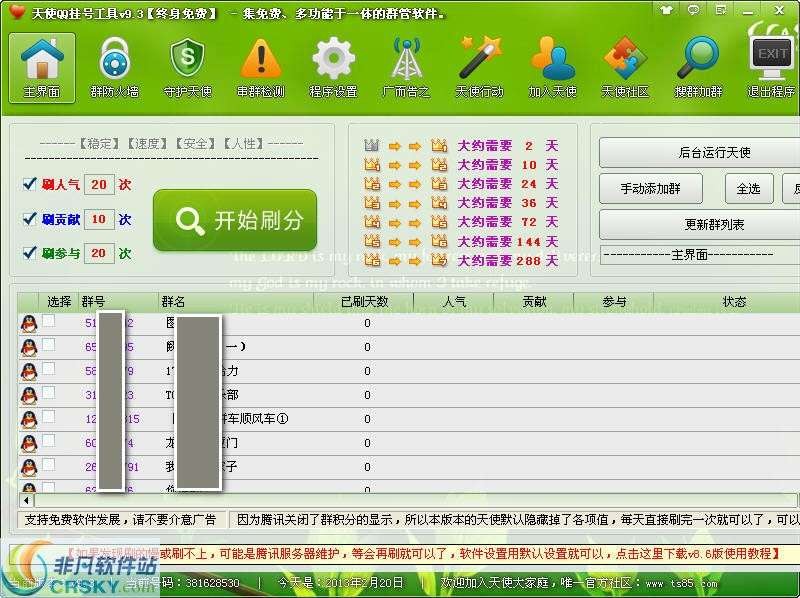Click the speech bubble icon in title bar
Screen dimensions: 800x598
point(693,10)
